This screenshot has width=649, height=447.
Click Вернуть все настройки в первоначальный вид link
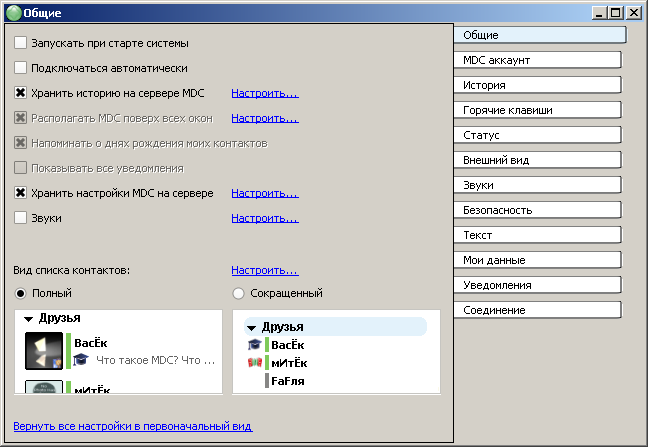pos(133,426)
